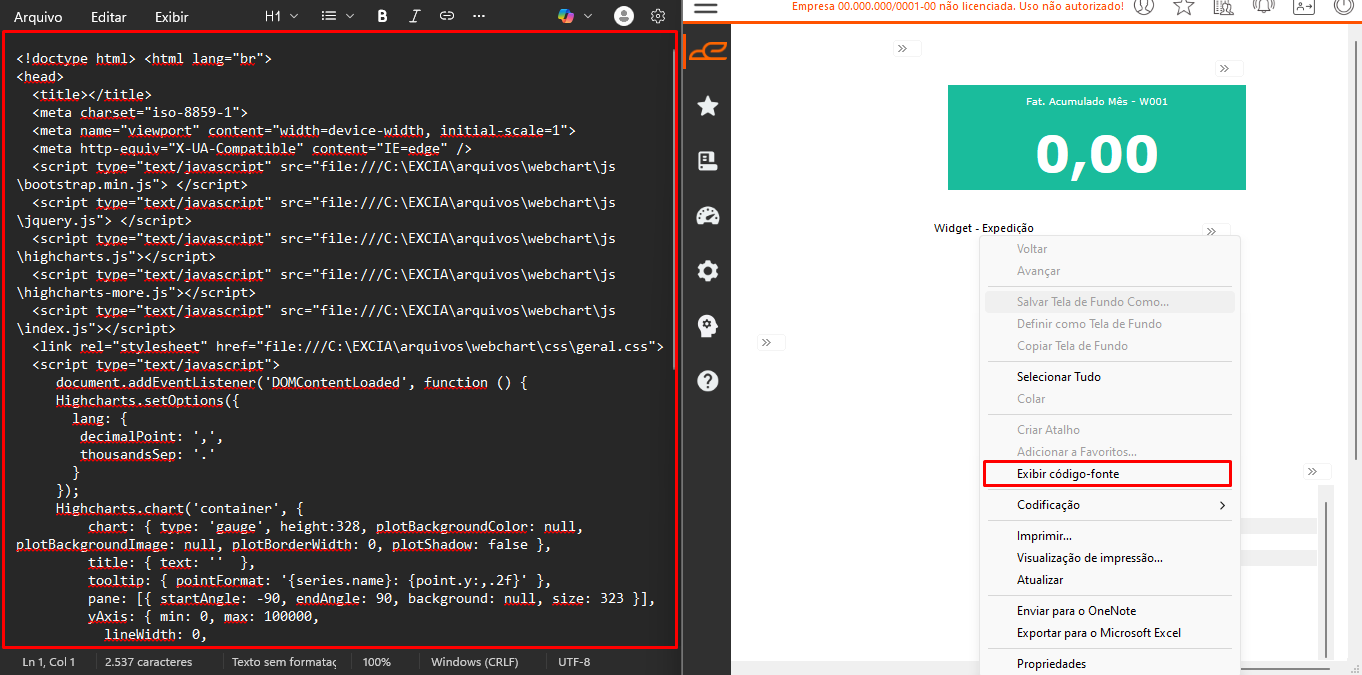Click the UTF-8 encoding in status bar
The image size is (1362, 675).
pyautogui.click(x=574, y=662)
